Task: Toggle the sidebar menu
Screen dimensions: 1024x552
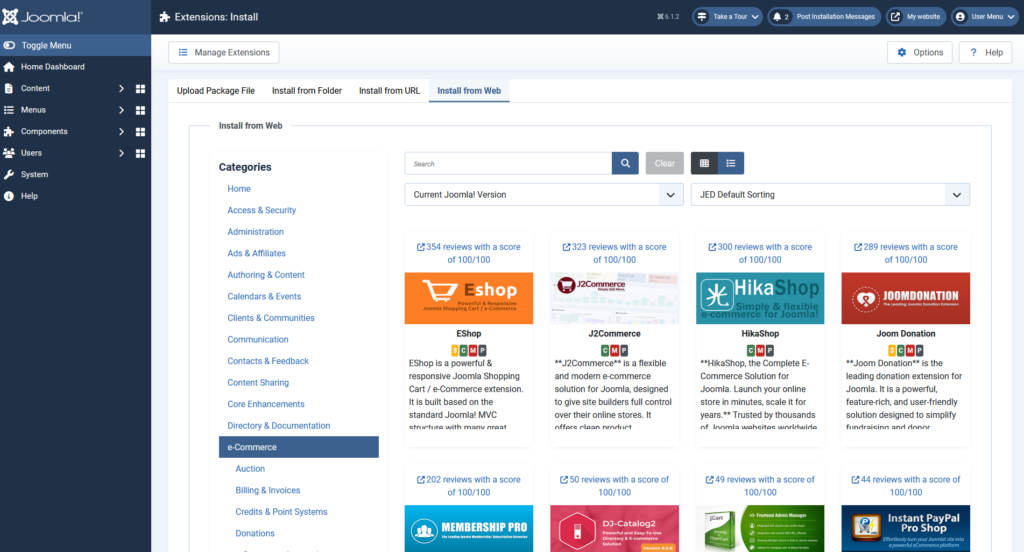Action: tap(75, 45)
